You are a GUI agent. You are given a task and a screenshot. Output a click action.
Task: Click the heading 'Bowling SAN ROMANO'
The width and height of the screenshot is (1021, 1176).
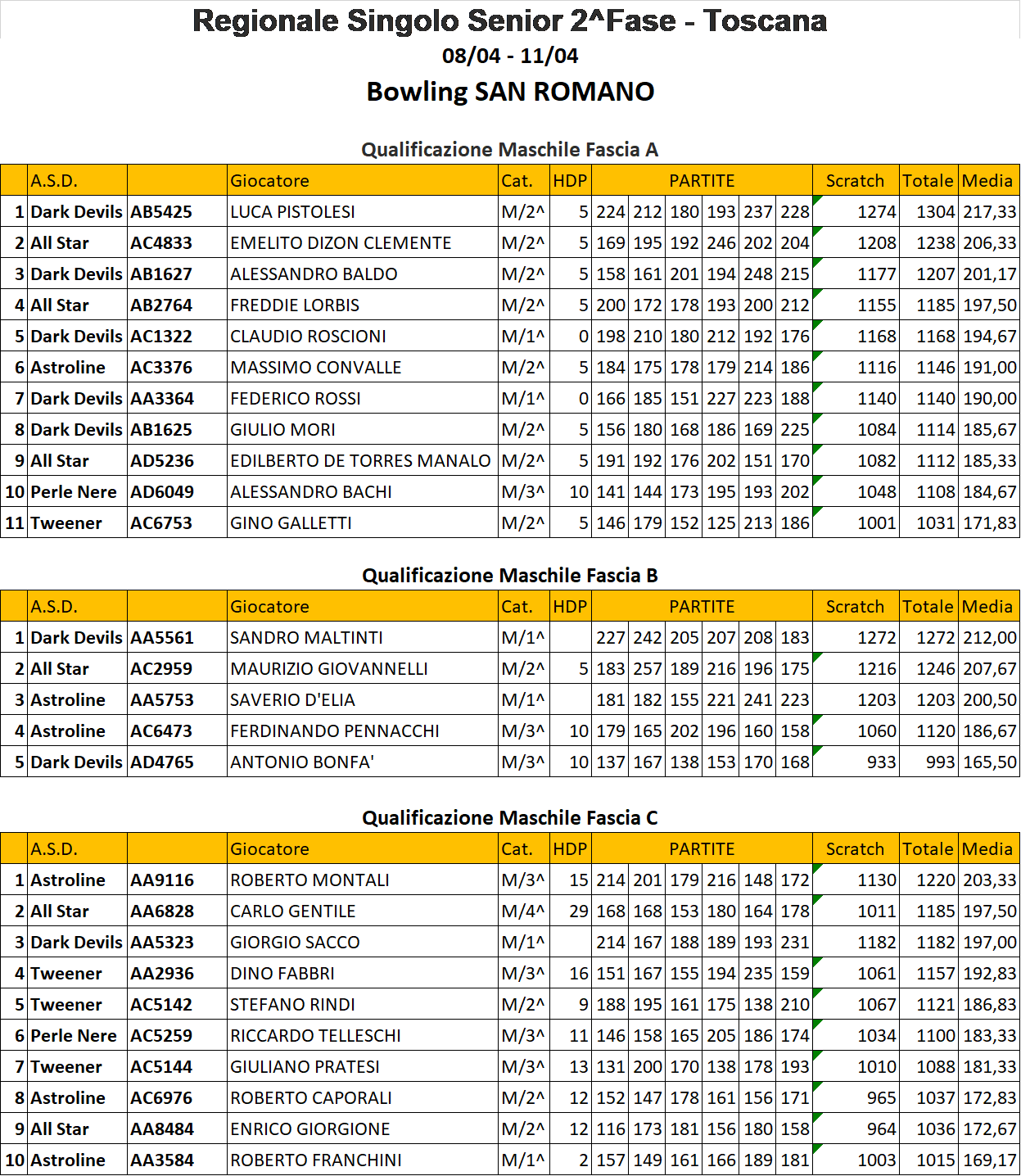click(510, 91)
